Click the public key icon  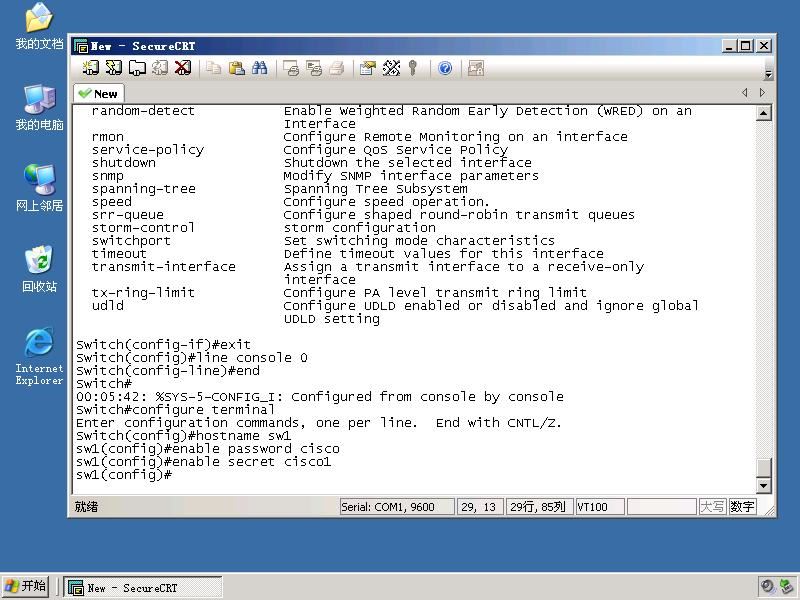(x=413, y=68)
